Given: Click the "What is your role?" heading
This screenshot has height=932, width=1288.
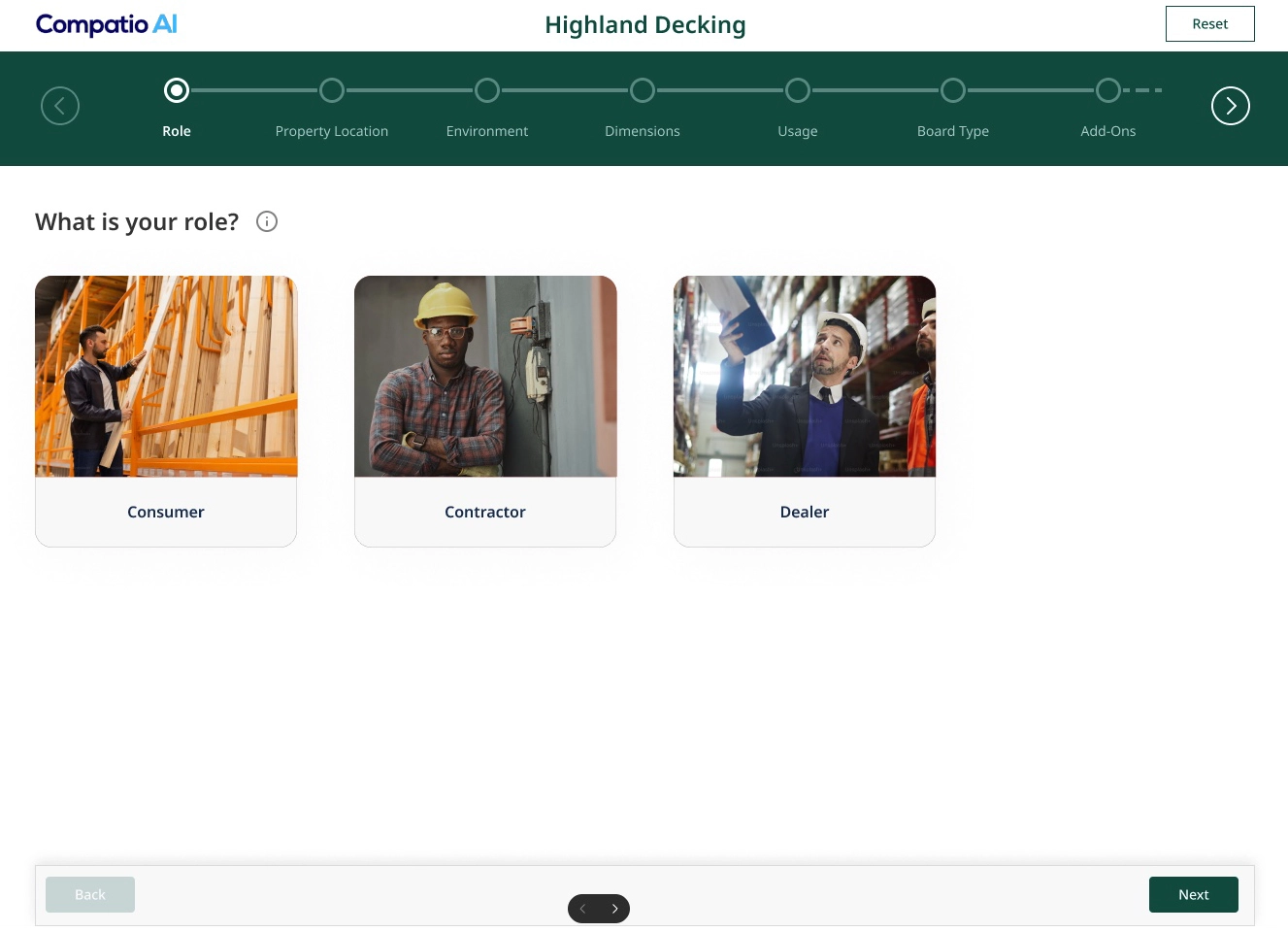Looking at the screenshot, I should [x=137, y=222].
